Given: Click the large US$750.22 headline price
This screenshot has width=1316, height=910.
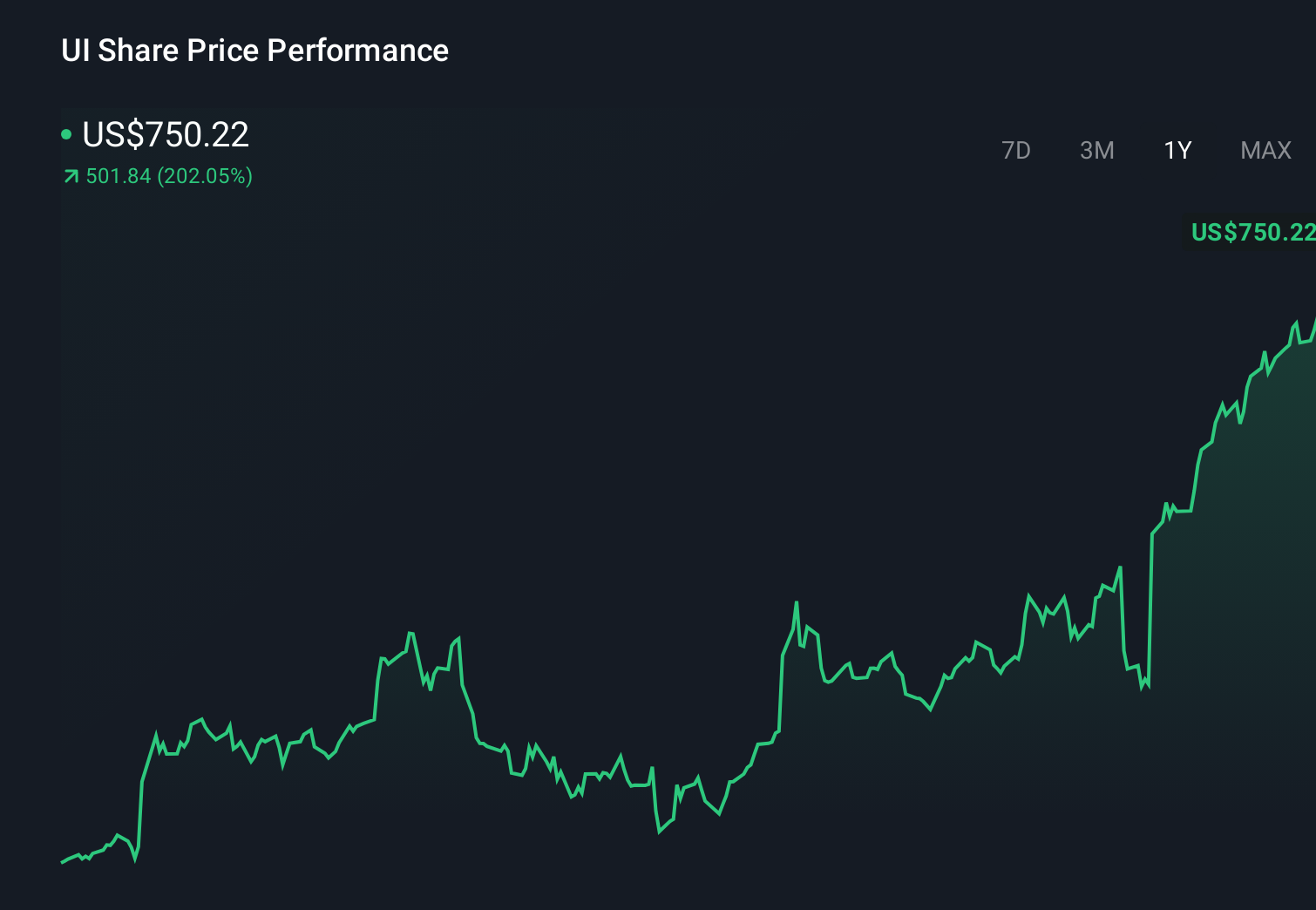Looking at the screenshot, I should click(x=166, y=134).
